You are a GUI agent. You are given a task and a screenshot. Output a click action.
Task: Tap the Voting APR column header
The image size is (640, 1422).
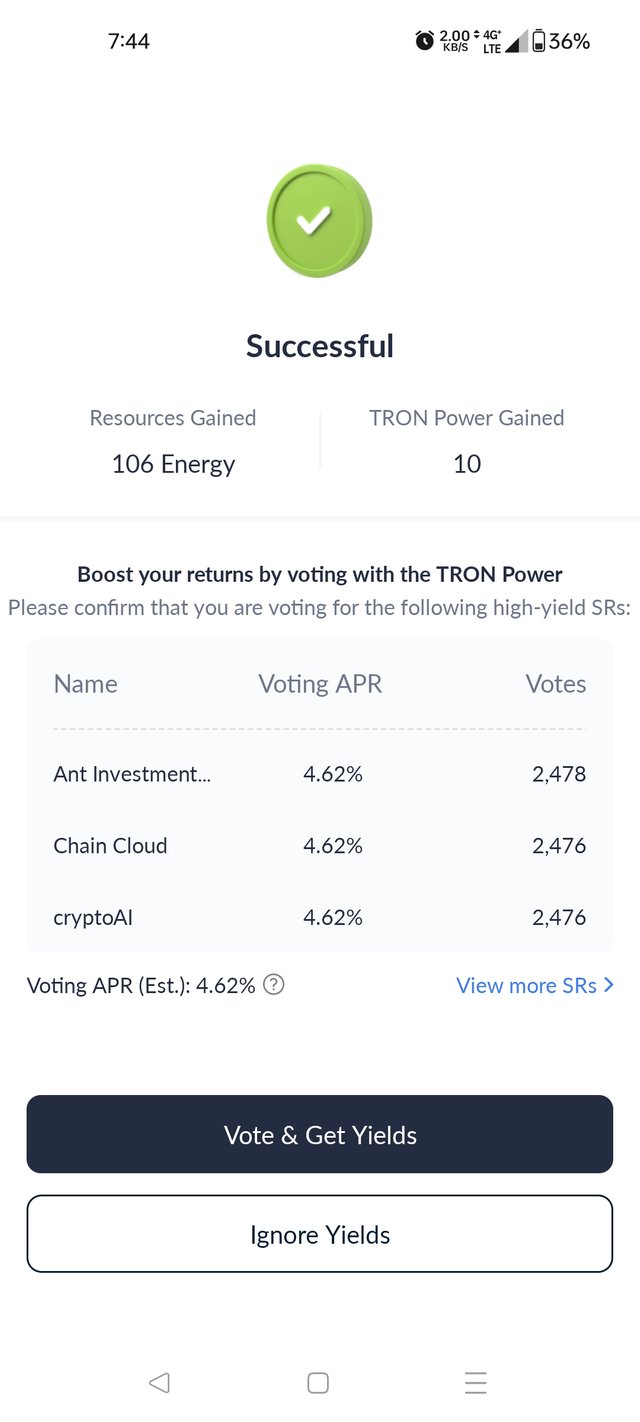[x=320, y=684]
